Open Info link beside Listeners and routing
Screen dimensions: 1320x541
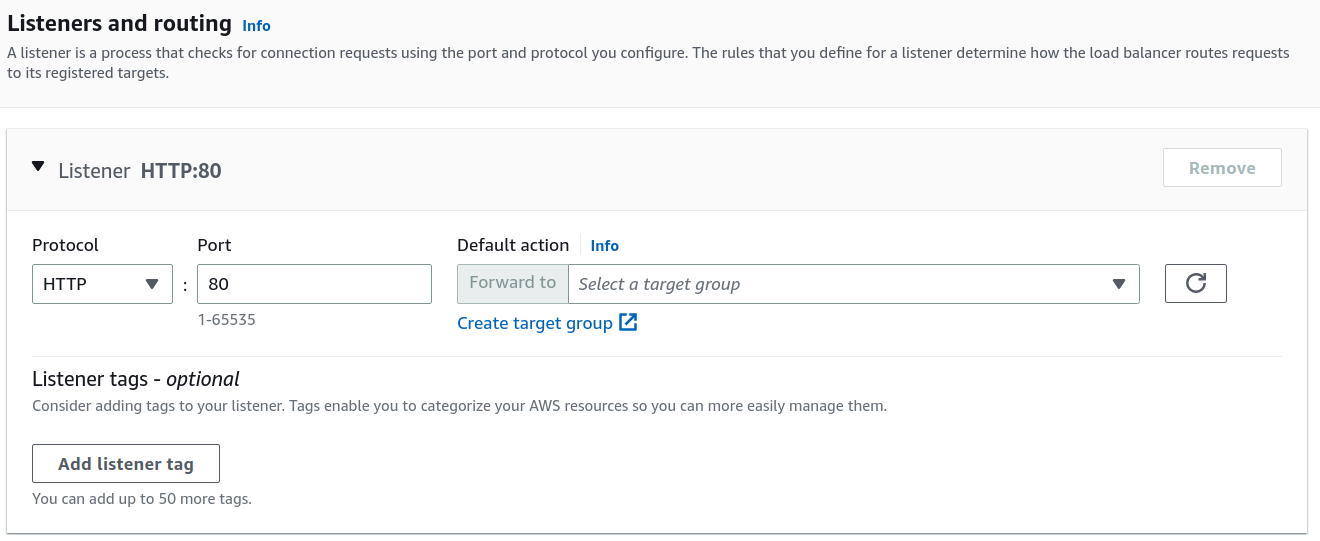[256, 26]
